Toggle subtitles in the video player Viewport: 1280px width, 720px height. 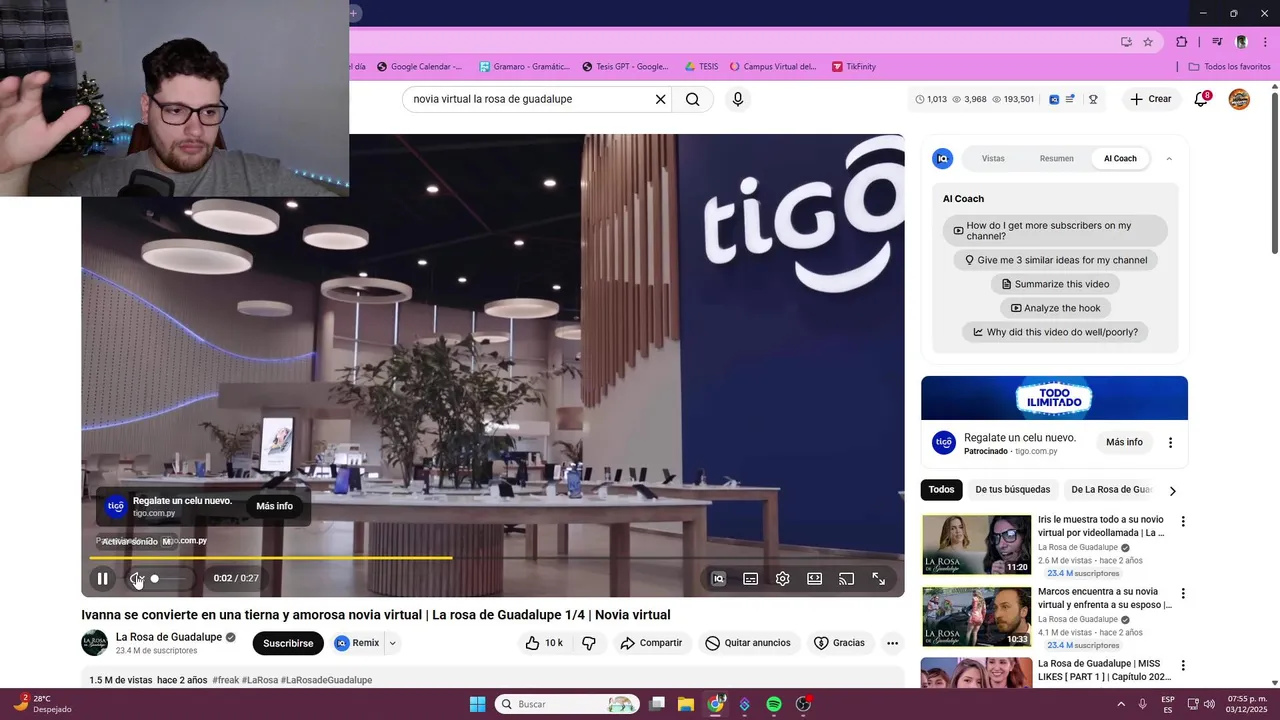pos(750,578)
